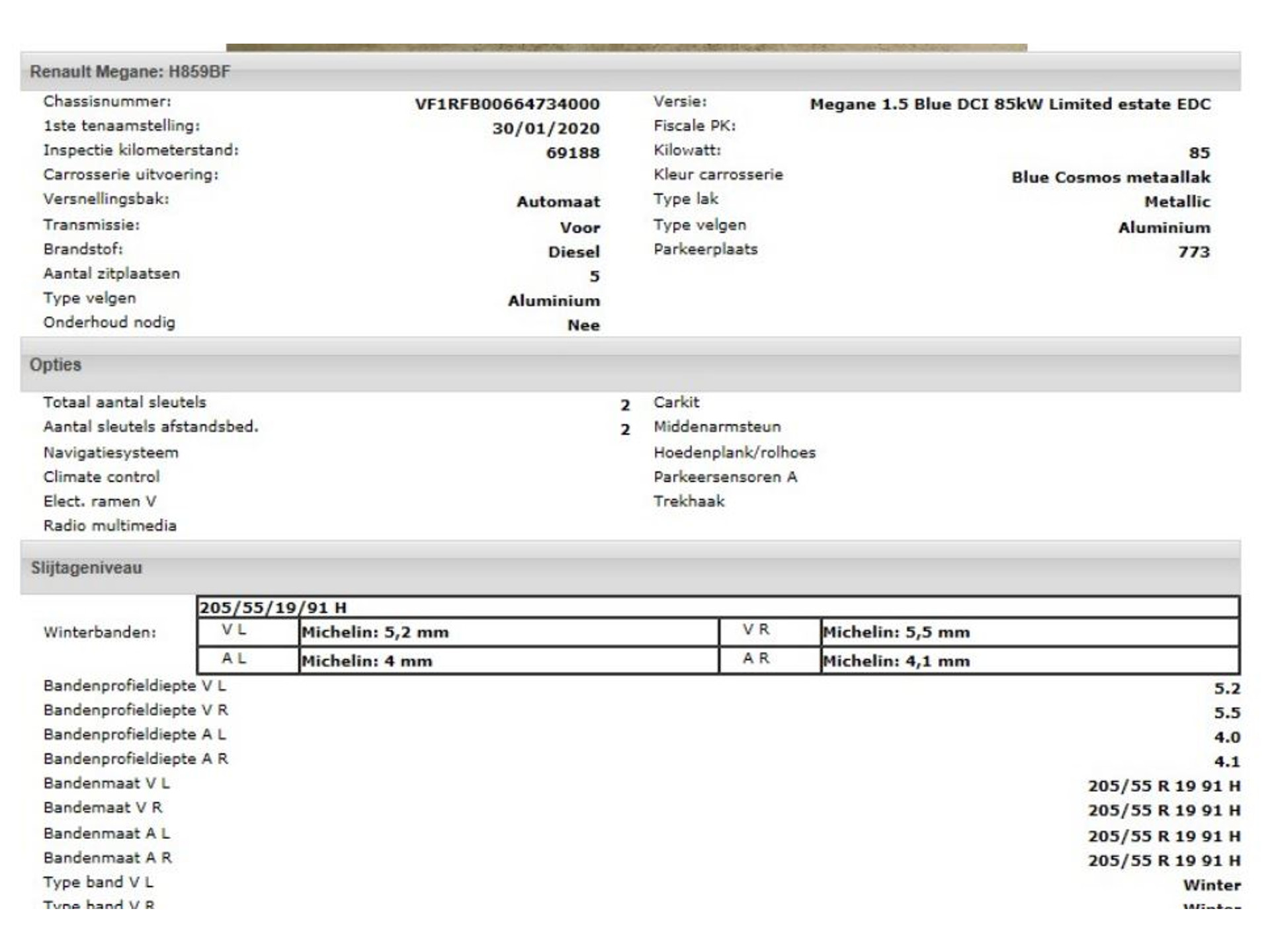Click the Slijtageniveau section header
This screenshot has width=1270, height=952.
point(630,568)
